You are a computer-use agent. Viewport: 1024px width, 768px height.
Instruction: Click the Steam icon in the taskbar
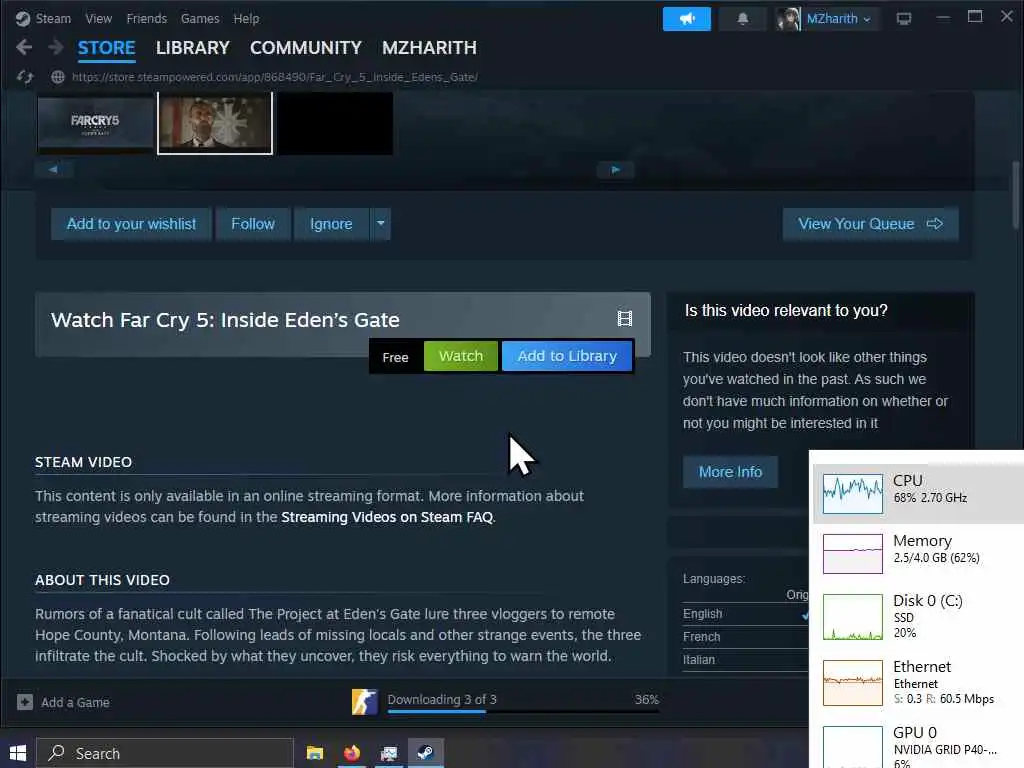[x=426, y=753]
